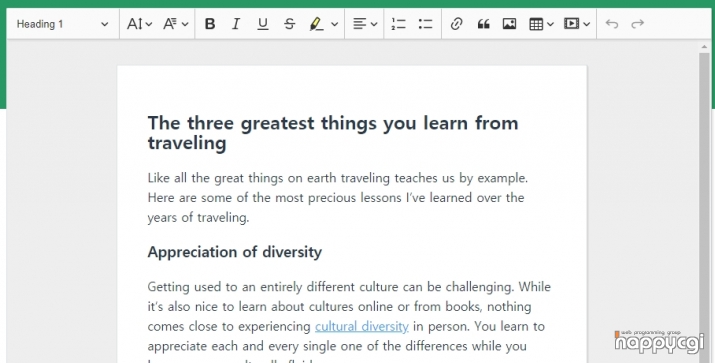
Task: Apply block quote formatting
Action: click(x=483, y=24)
